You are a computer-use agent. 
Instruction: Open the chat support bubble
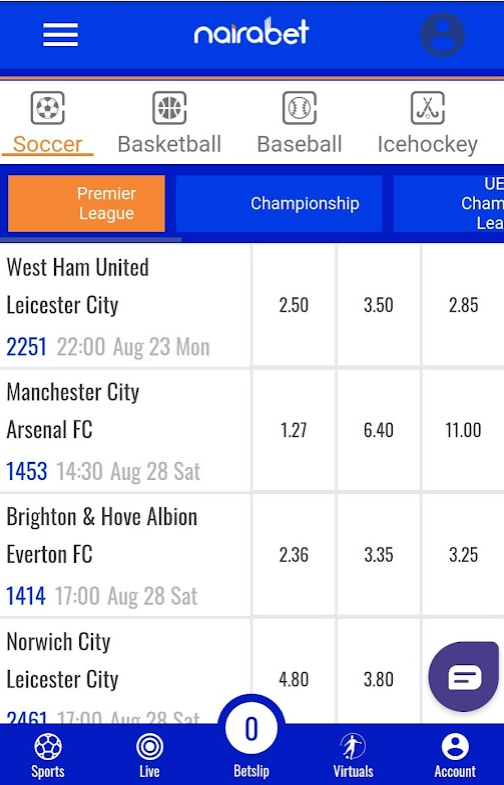pyautogui.click(x=463, y=677)
